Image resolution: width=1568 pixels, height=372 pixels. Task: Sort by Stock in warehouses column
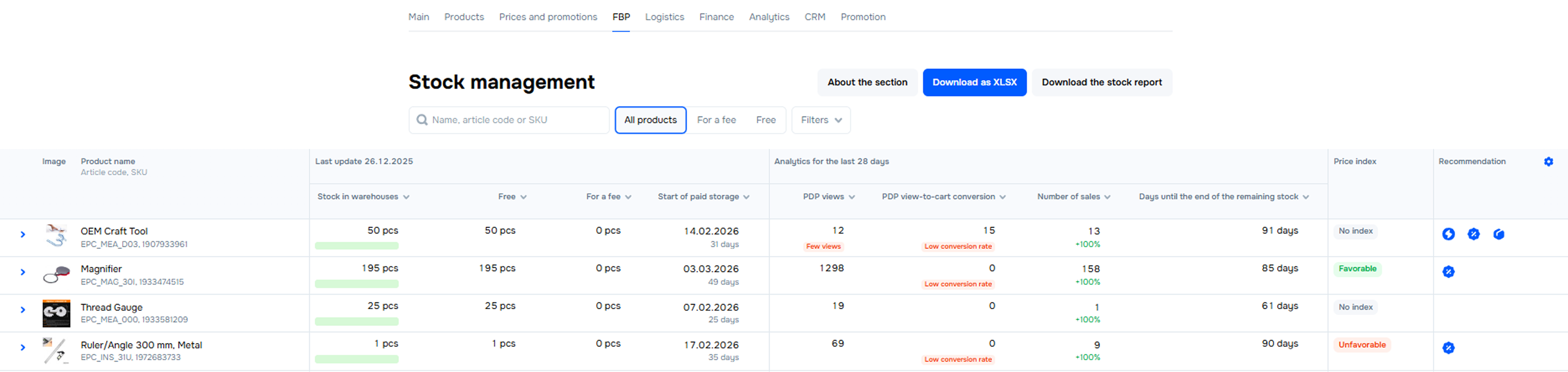click(363, 197)
